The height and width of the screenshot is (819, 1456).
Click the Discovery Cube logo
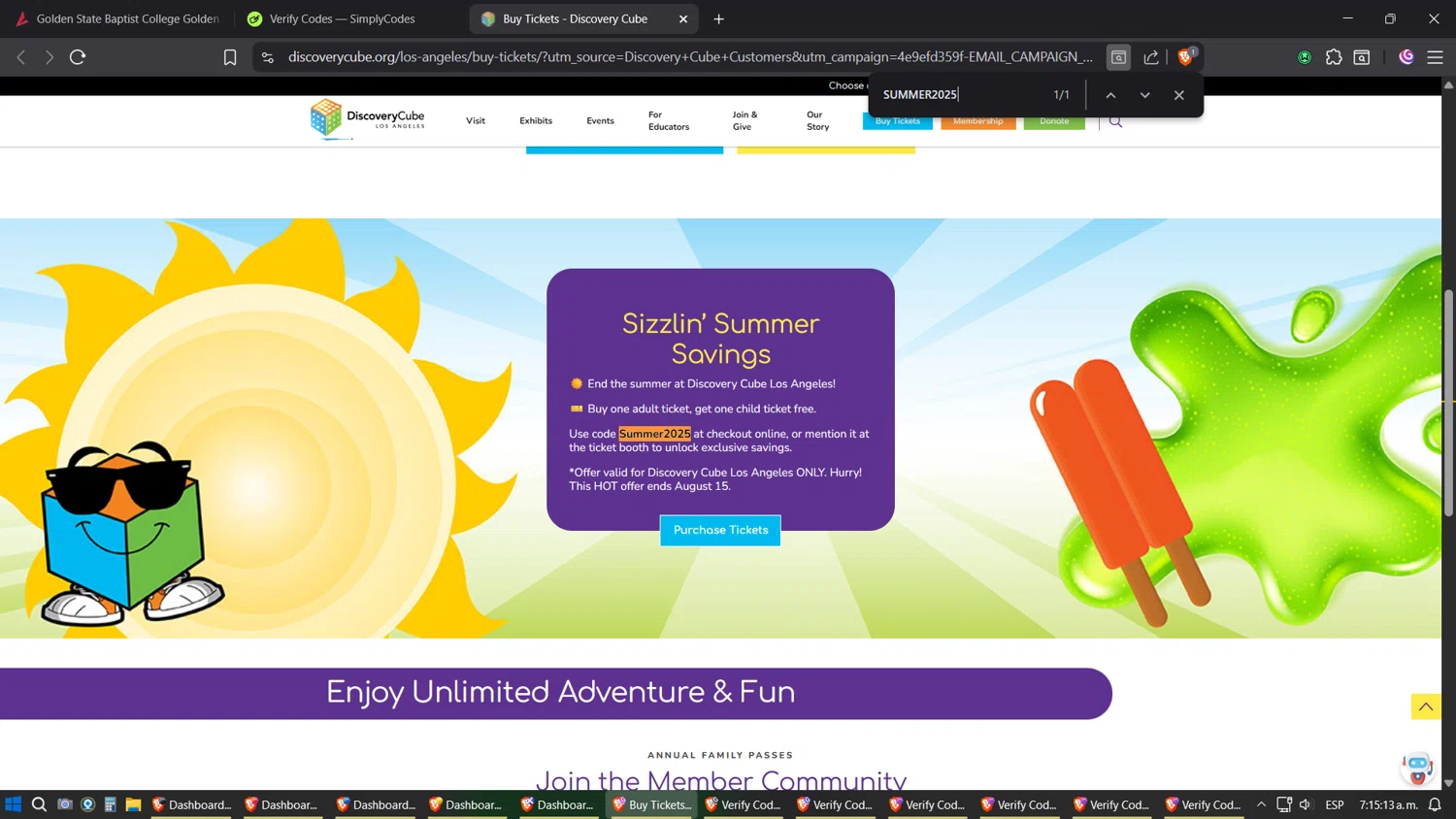(x=367, y=119)
